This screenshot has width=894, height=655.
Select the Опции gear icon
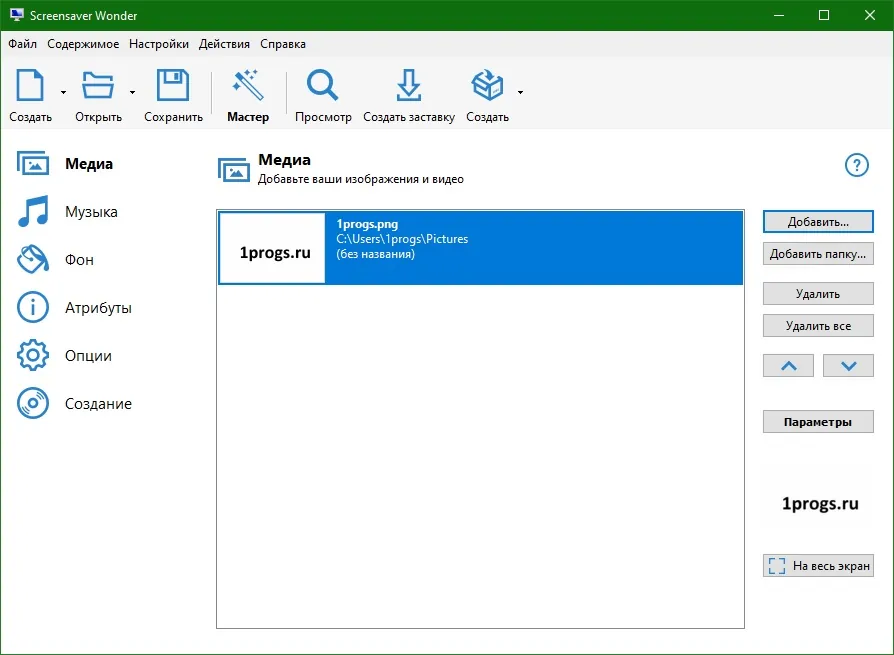point(32,355)
